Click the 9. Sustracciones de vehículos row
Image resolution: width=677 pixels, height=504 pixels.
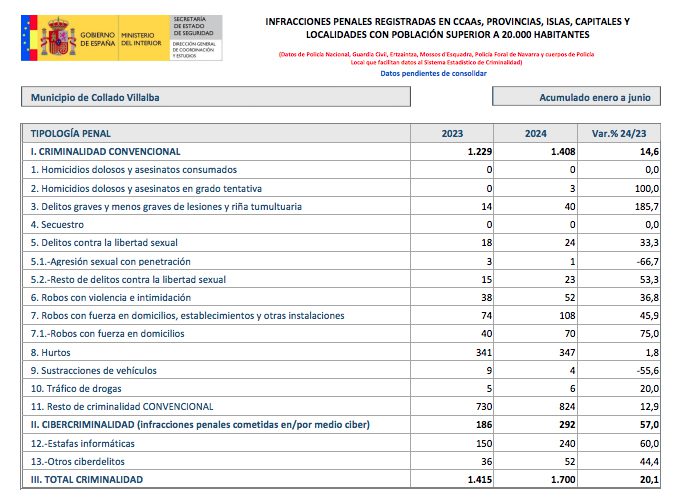92,370
